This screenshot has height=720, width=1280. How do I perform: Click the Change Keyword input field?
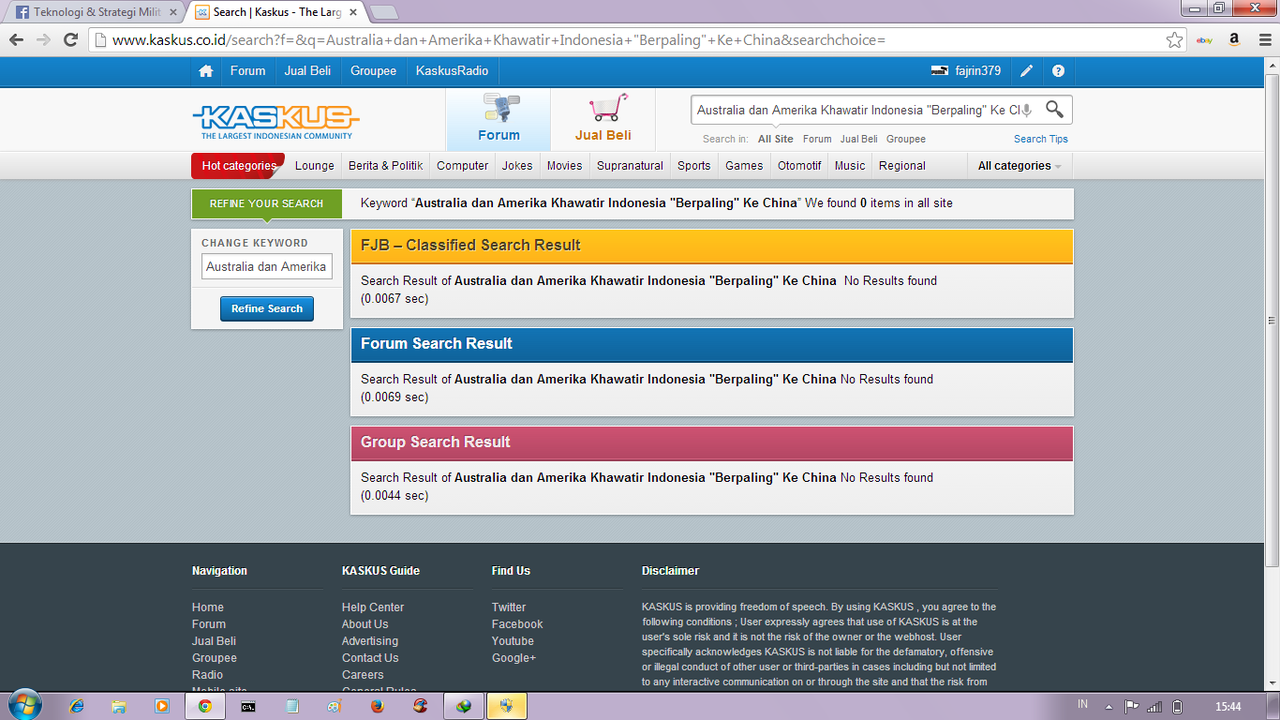pyautogui.click(x=267, y=267)
